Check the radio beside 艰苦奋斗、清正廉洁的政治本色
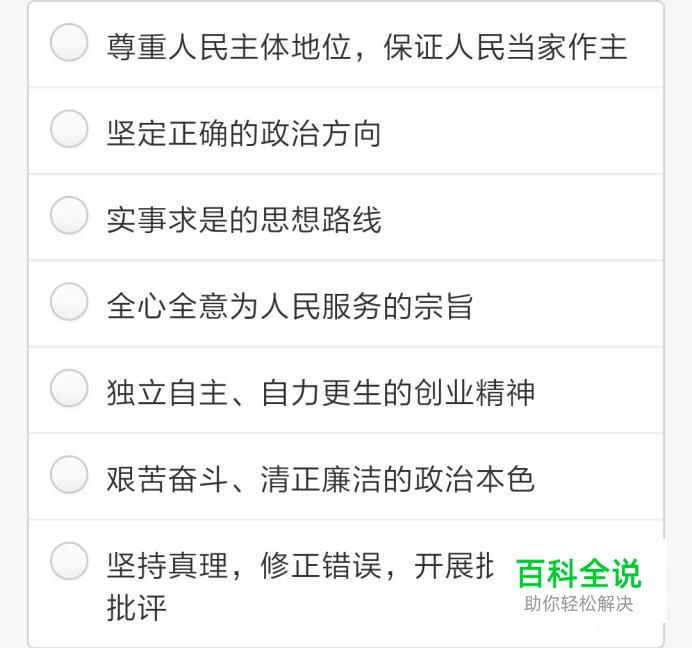 69,475
